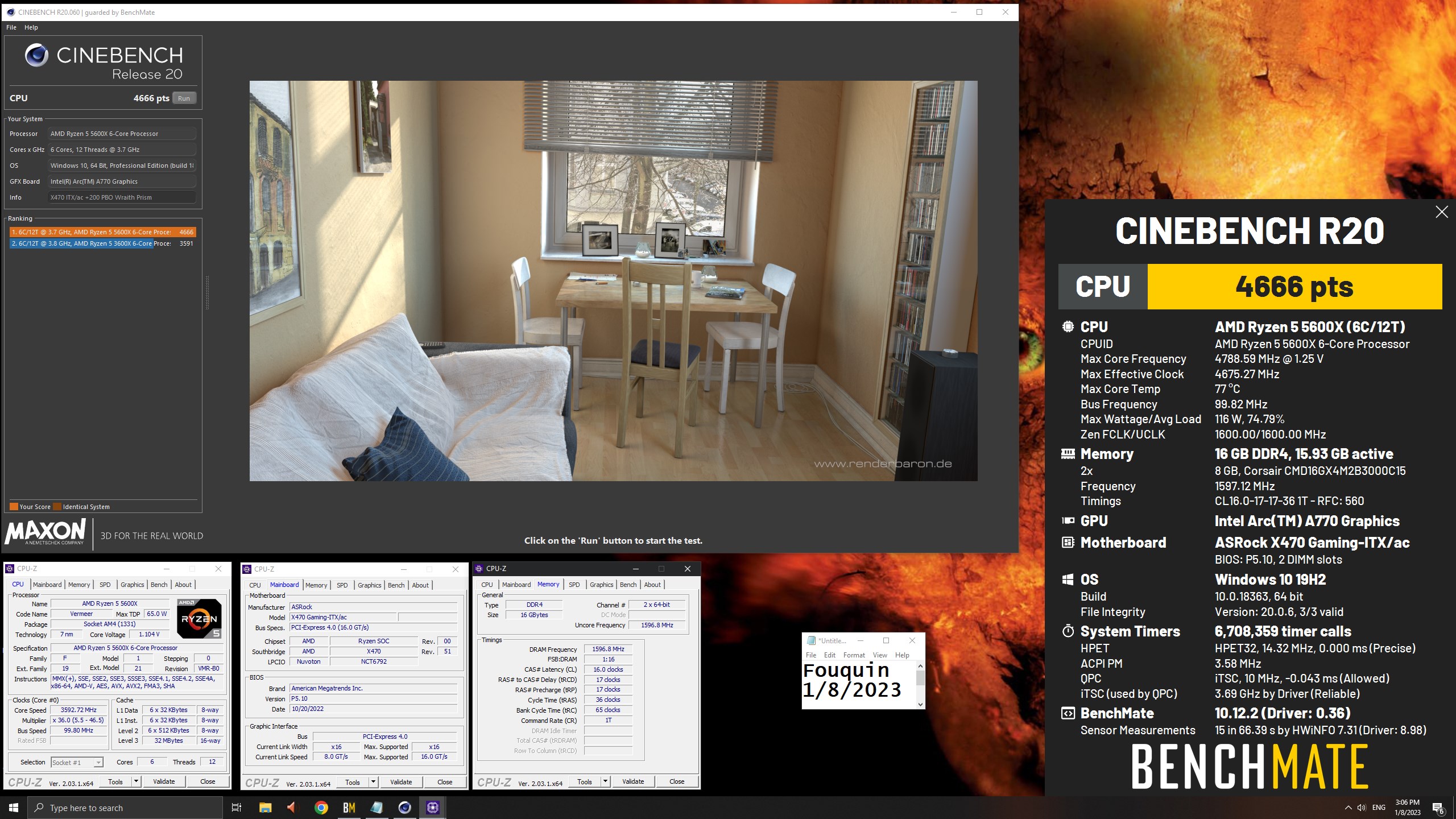The width and height of the screenshot is (1456, 819).
Task: Open Tools dropdown arrow in first CPU-Z window
Action: tap(136, 781)
